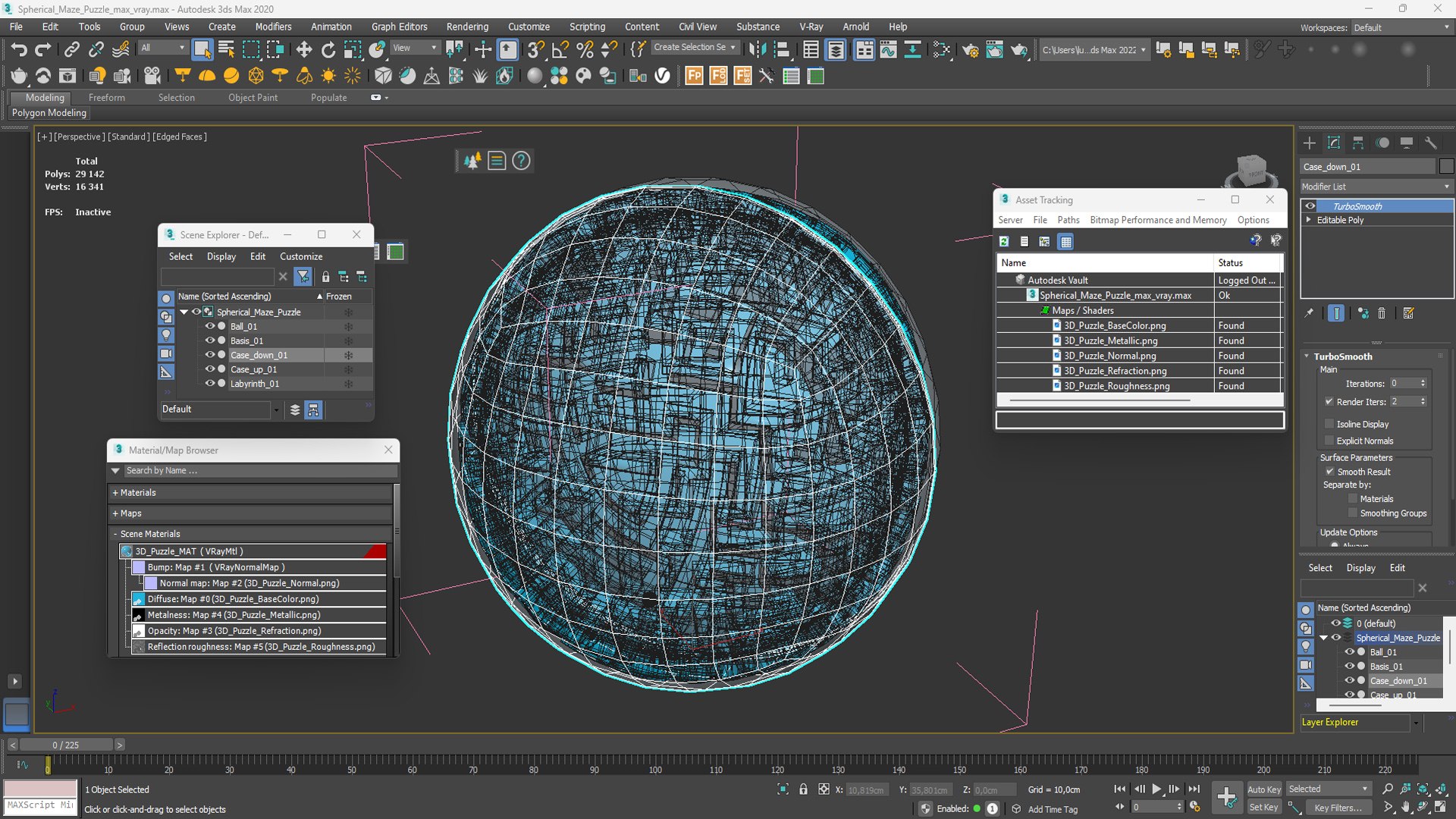The width and height of the screenshot is (1456, 819).
Task: Open the Hierarchy panel tab icon
Action: 1358,143
